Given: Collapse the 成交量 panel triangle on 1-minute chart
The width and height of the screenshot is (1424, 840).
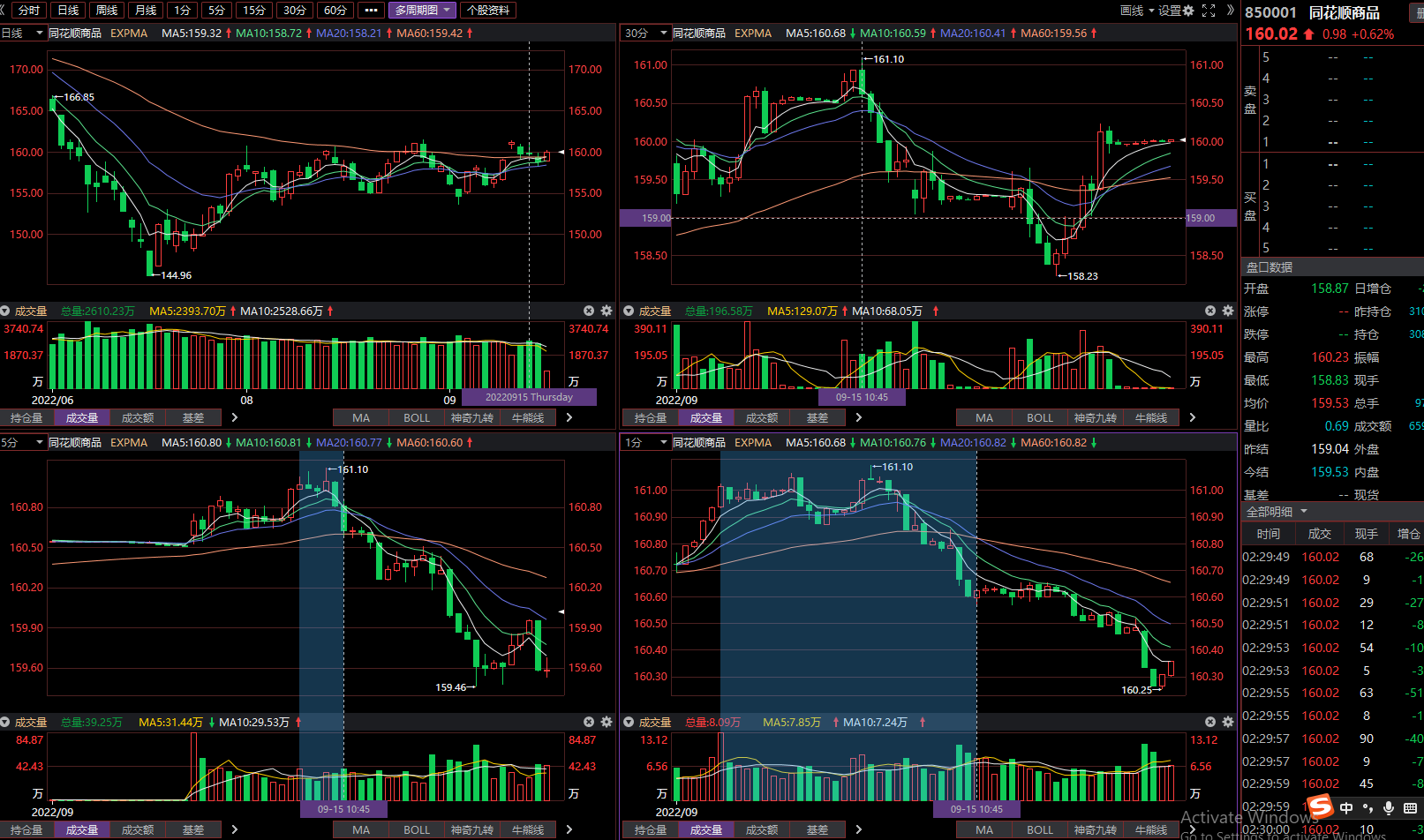Looking at the screenshot, I should tap(629, 722).
